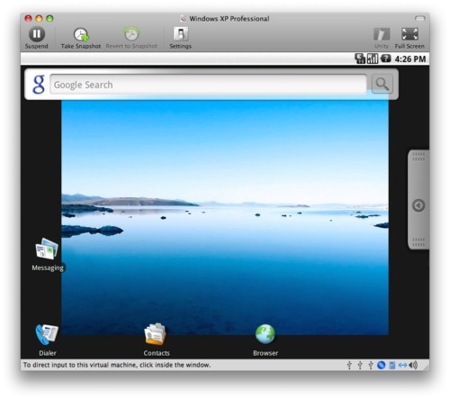Image resolution: width=450 pixels, height=399 pixels.
Task: Click the blue CD/DVD drive status icon
Action: tap(381, 365)
